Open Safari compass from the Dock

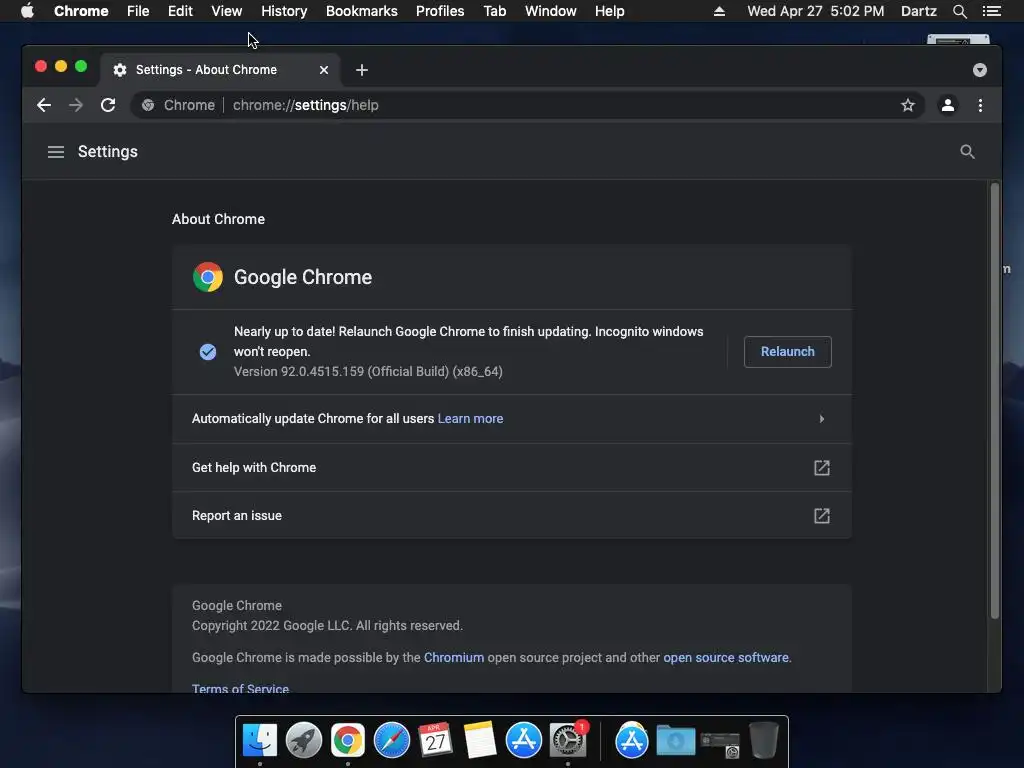coord(392,740)
